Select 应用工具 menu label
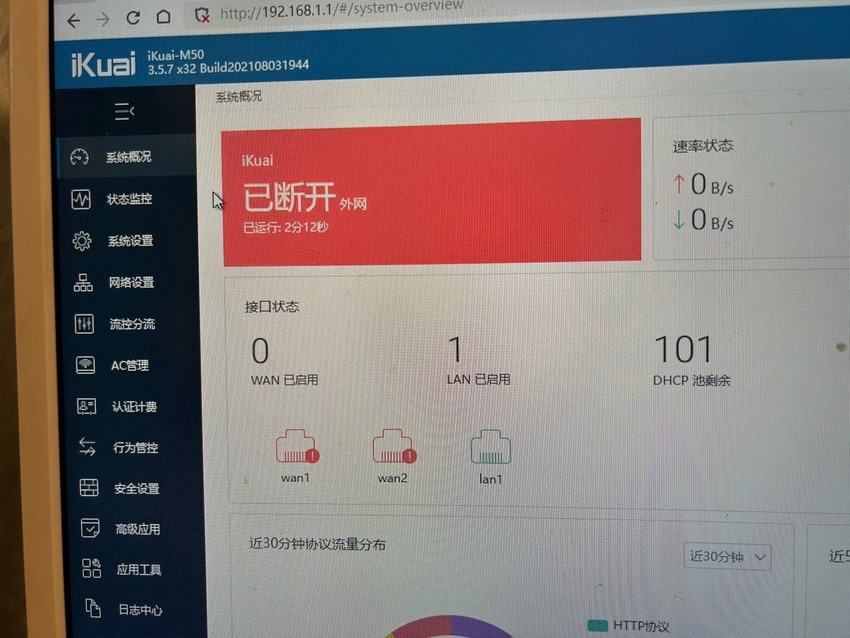850x638 pixels. [x=139, y=570]
